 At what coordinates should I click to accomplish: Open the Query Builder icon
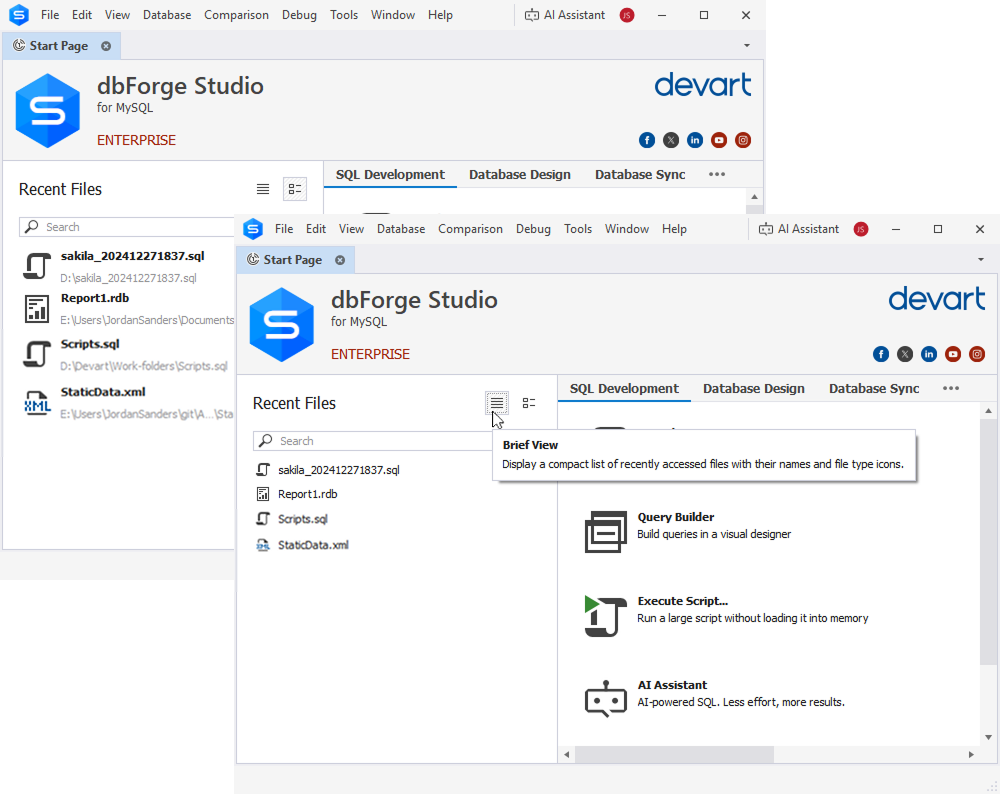tap(606, 532)
